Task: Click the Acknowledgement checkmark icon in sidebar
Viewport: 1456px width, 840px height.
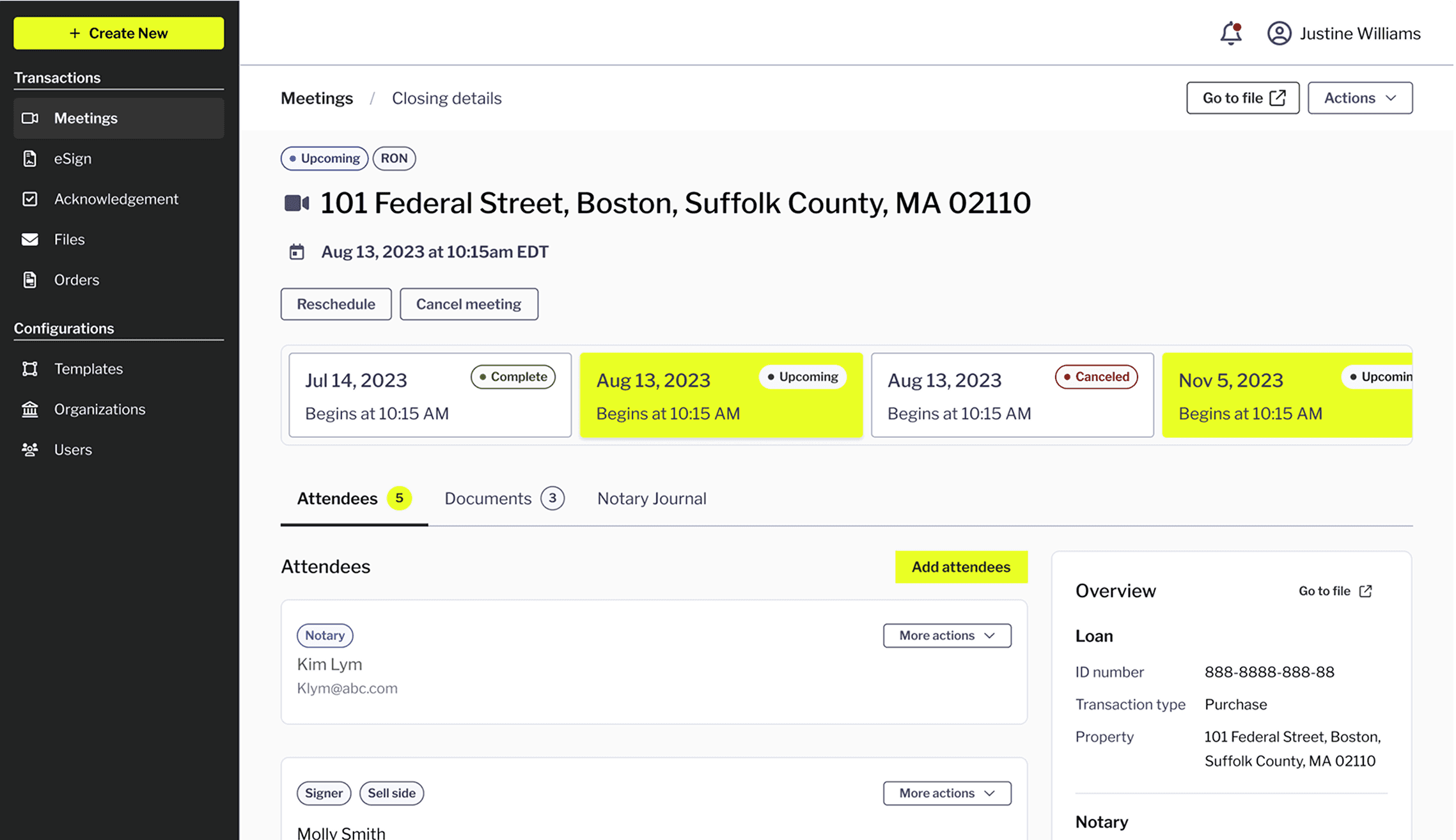Action: click(30, 199)
